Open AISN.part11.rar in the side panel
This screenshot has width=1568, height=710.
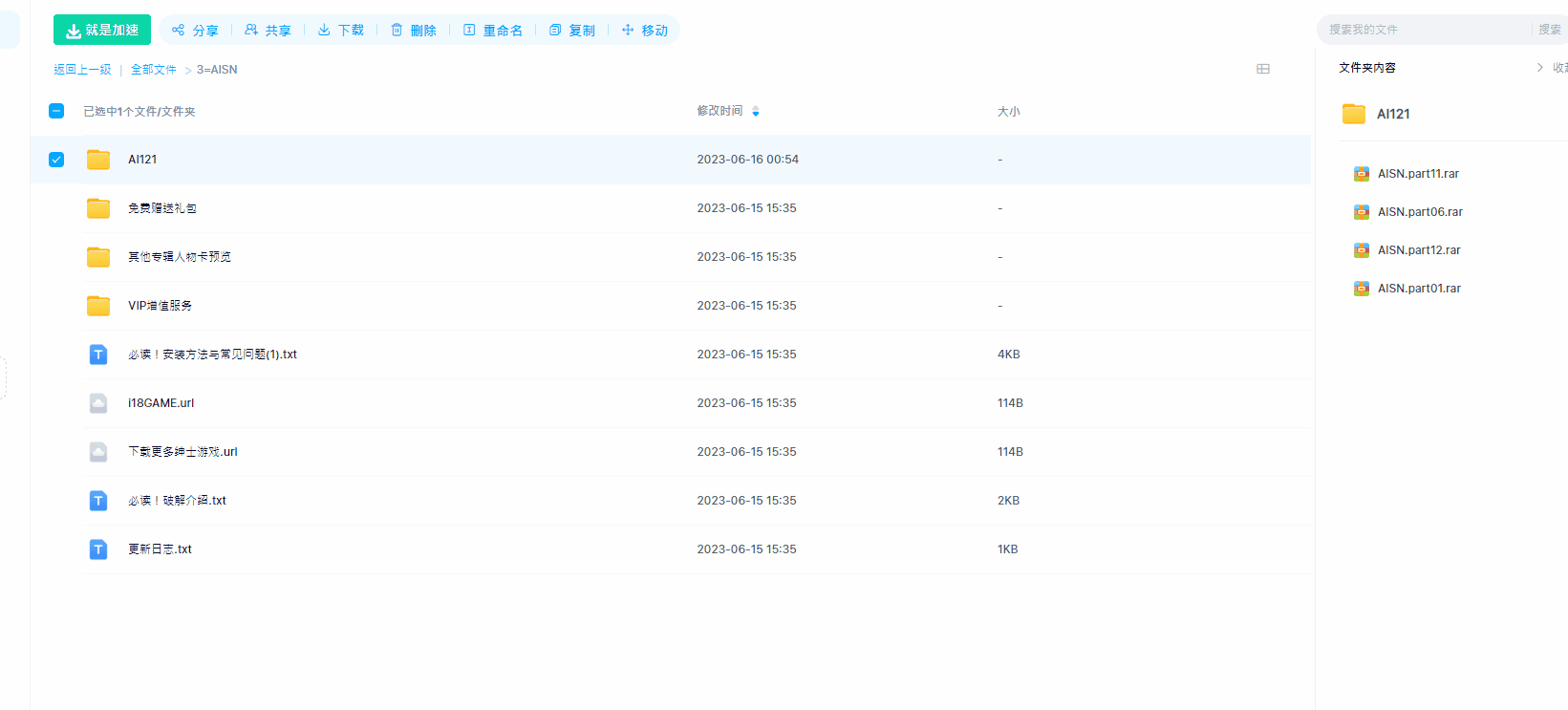pos(1418,174)
